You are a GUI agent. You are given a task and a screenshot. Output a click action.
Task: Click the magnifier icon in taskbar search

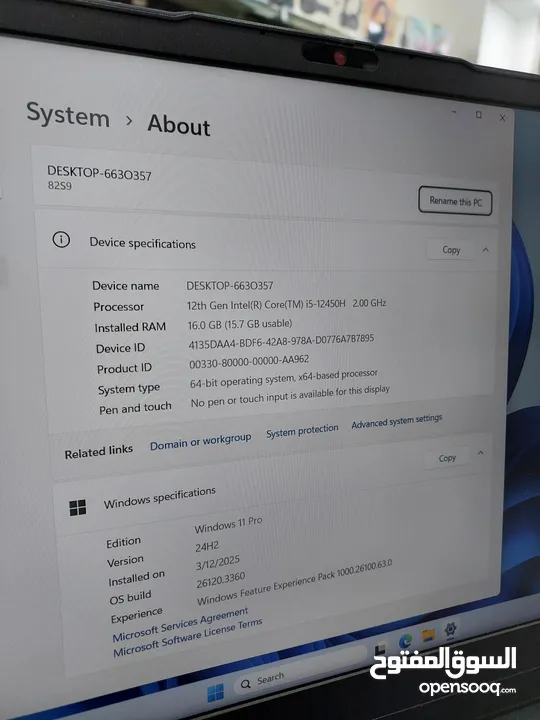[246, 684]
